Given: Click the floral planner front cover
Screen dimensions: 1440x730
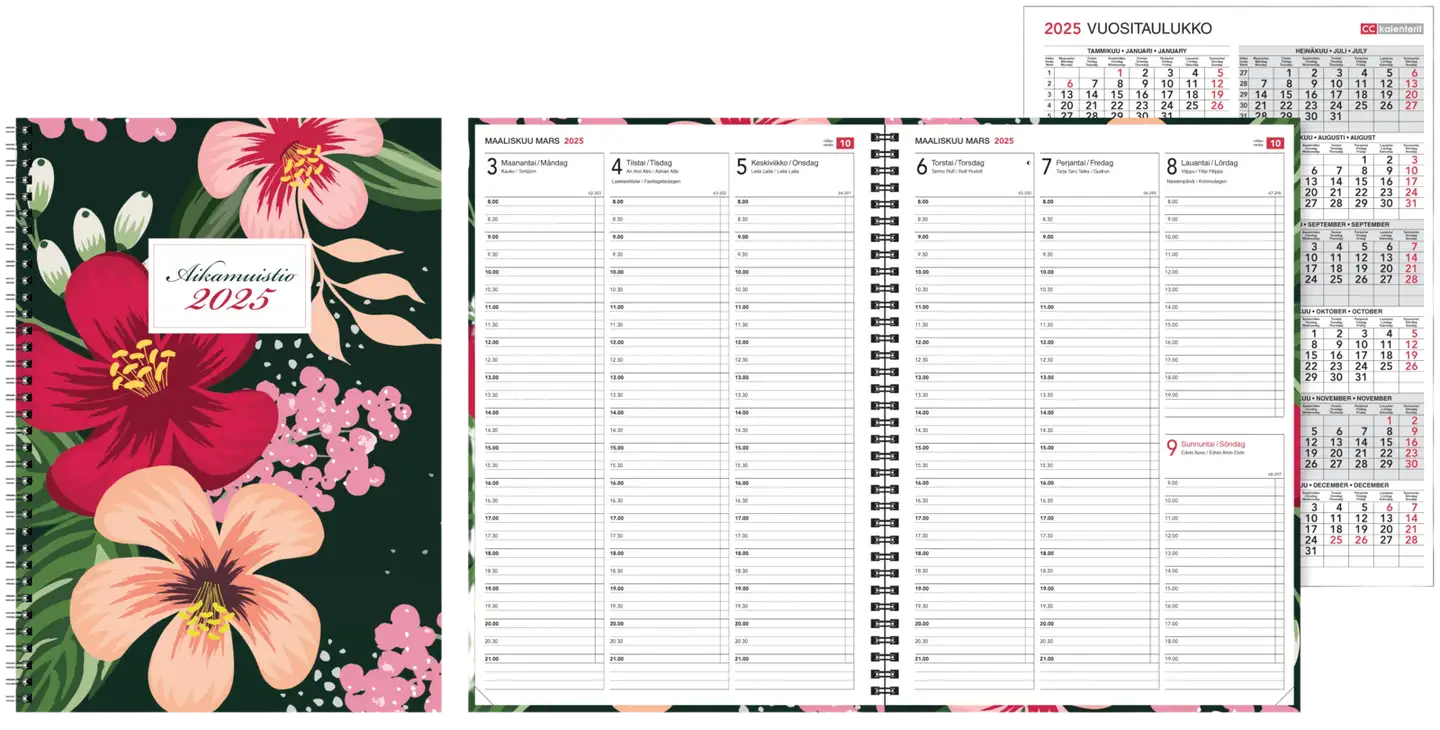Looking at the screenshot, I should 229,415.
